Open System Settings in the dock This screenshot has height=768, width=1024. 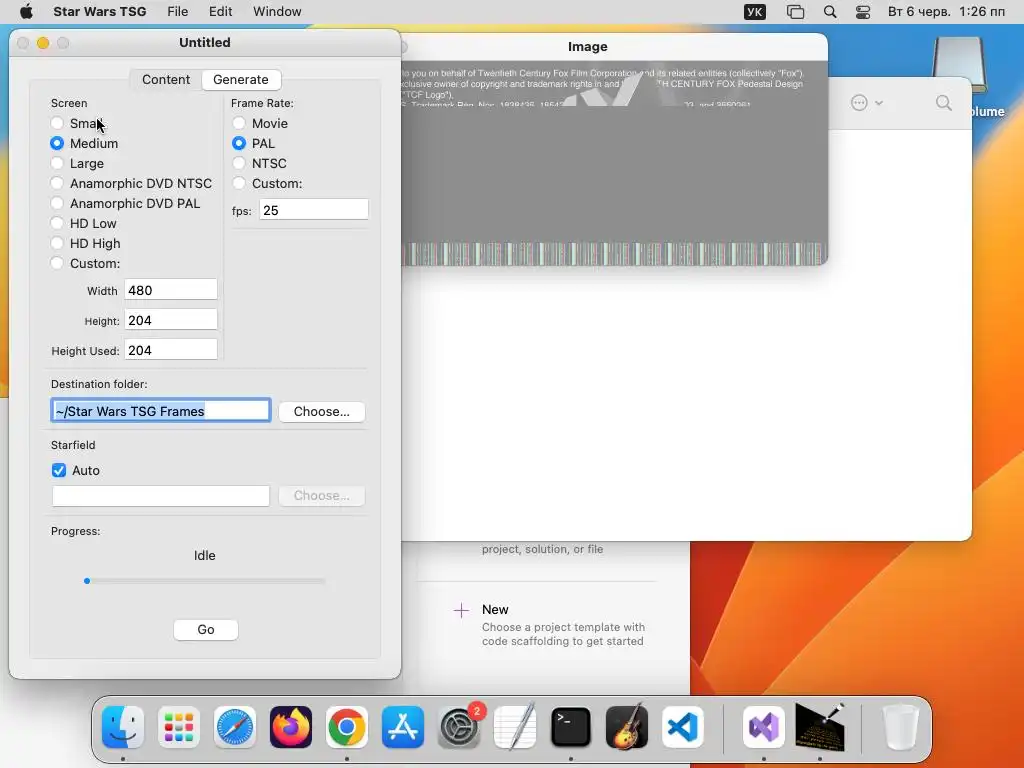(459, 727)
